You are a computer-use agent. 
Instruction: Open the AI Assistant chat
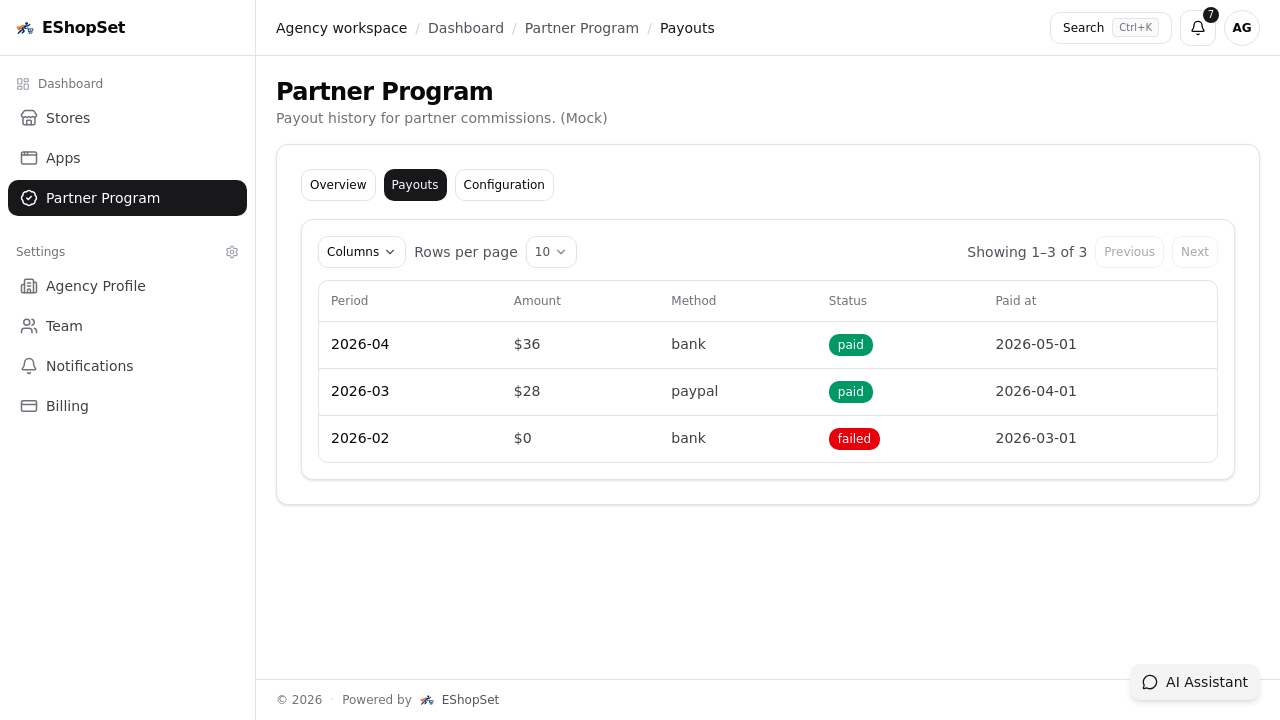click(1195, 682)
